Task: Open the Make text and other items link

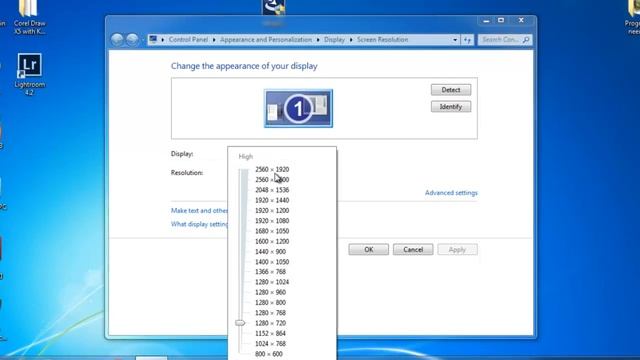Action: coord(199,211)
